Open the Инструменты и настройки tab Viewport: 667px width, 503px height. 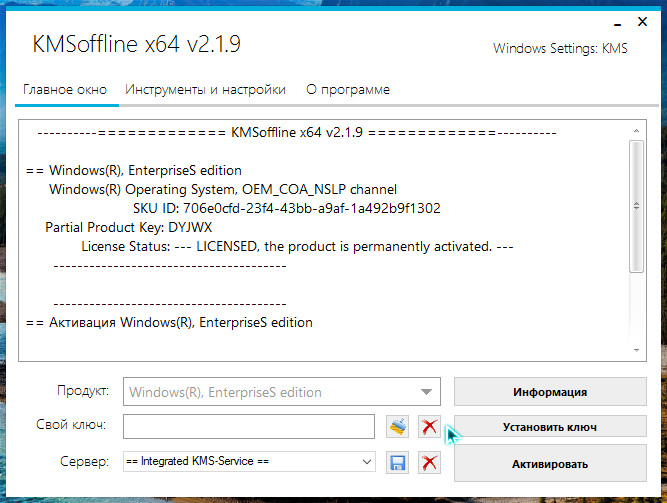point(205,90)
